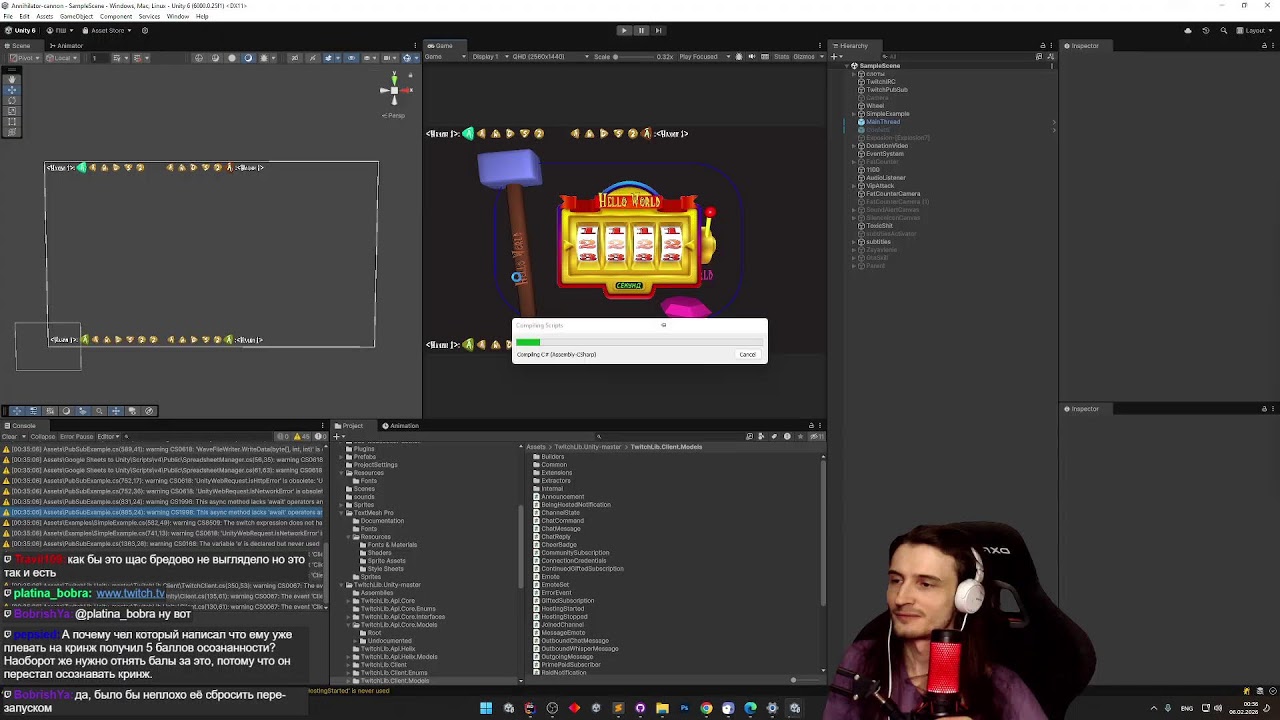
Task: Open the Component menu
Action: 116,17
